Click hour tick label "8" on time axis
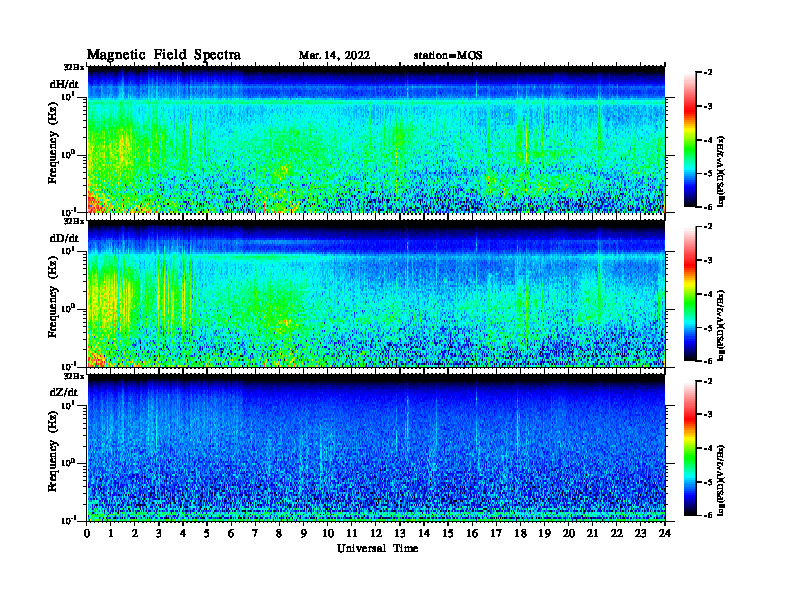Image resolution: width=792 pixels, height=612 pixels. coord(279,534)
